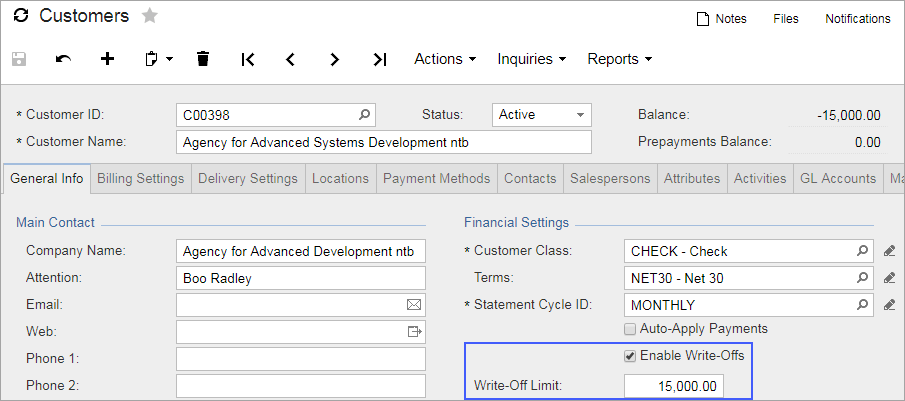
Task: Open Files link
Action: coord(786,19)
